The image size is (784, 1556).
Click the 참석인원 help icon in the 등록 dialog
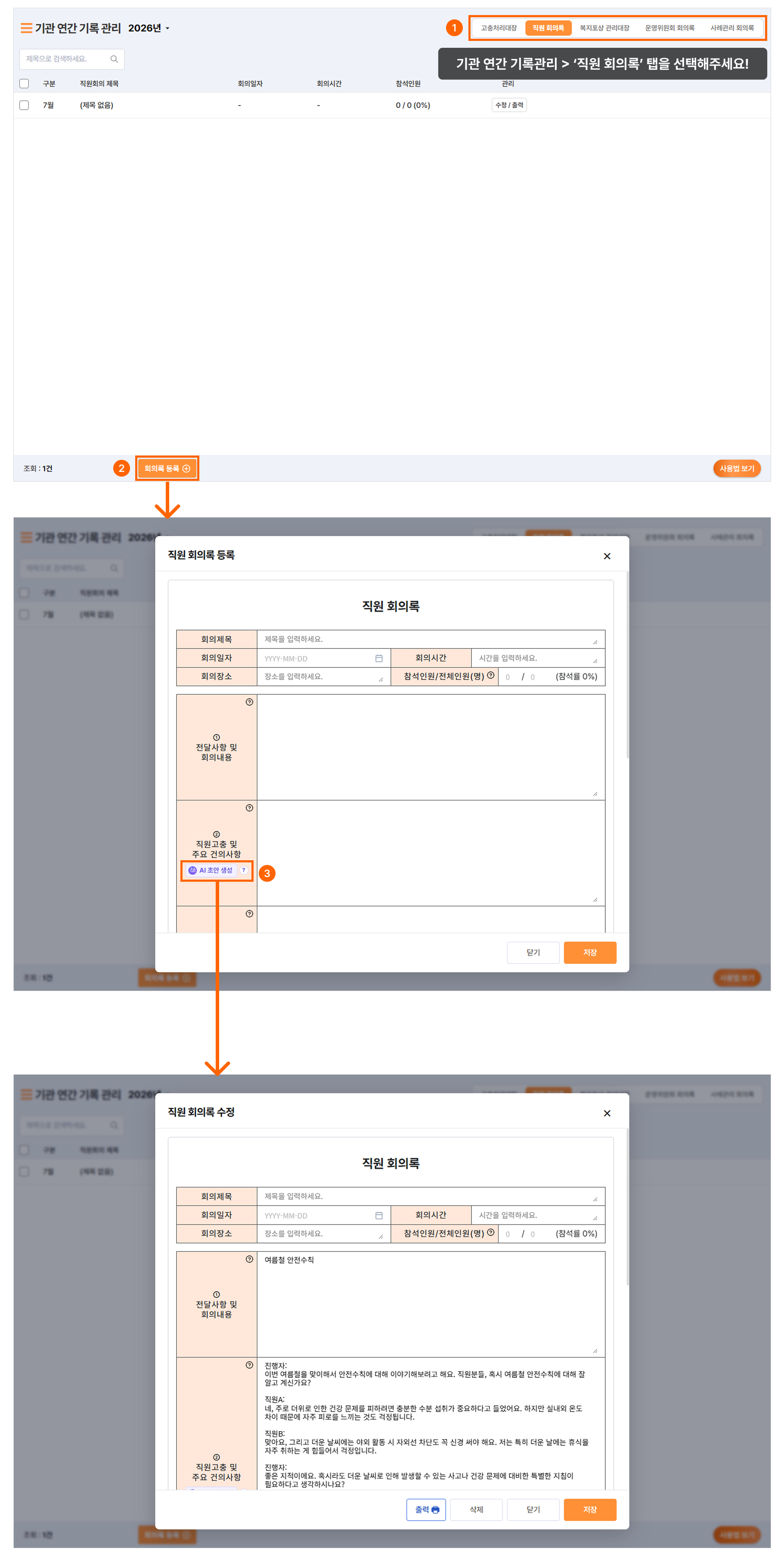[x=490, y=675]
